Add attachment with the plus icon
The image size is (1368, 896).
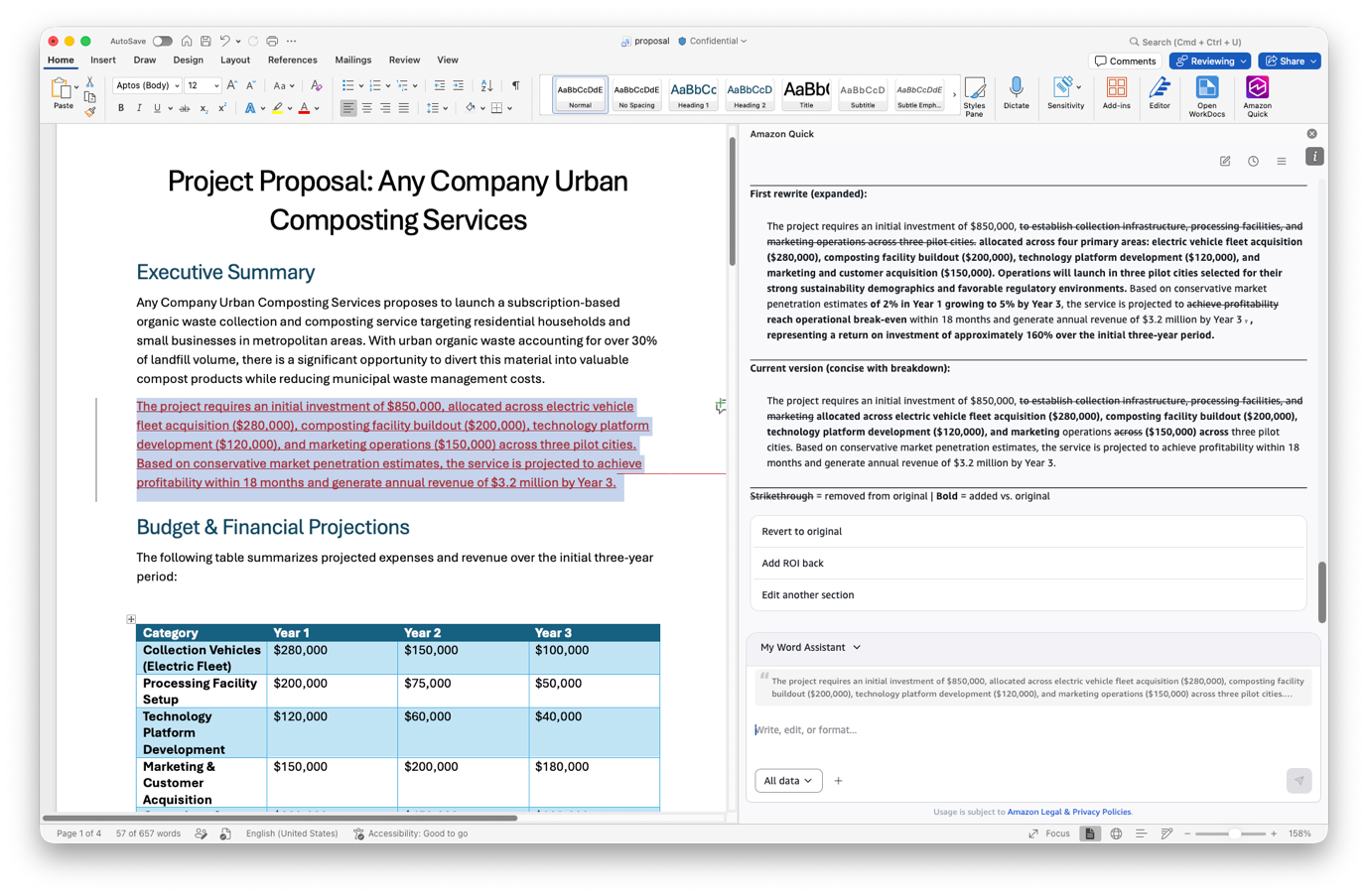tap(839, 781)
